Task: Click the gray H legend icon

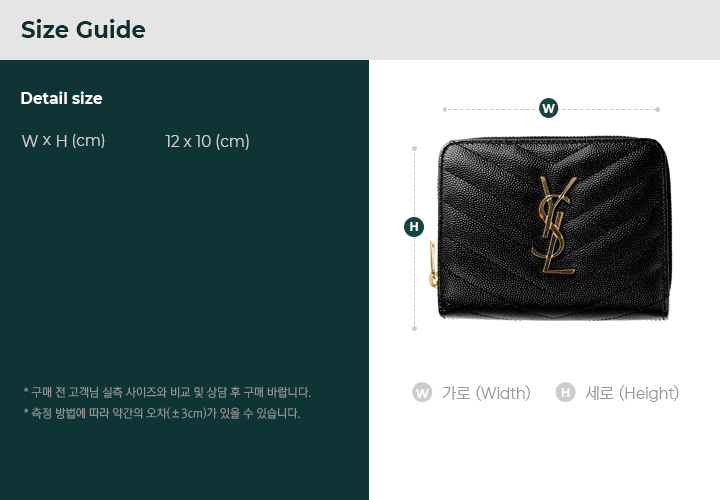Action: pos(565,393)
